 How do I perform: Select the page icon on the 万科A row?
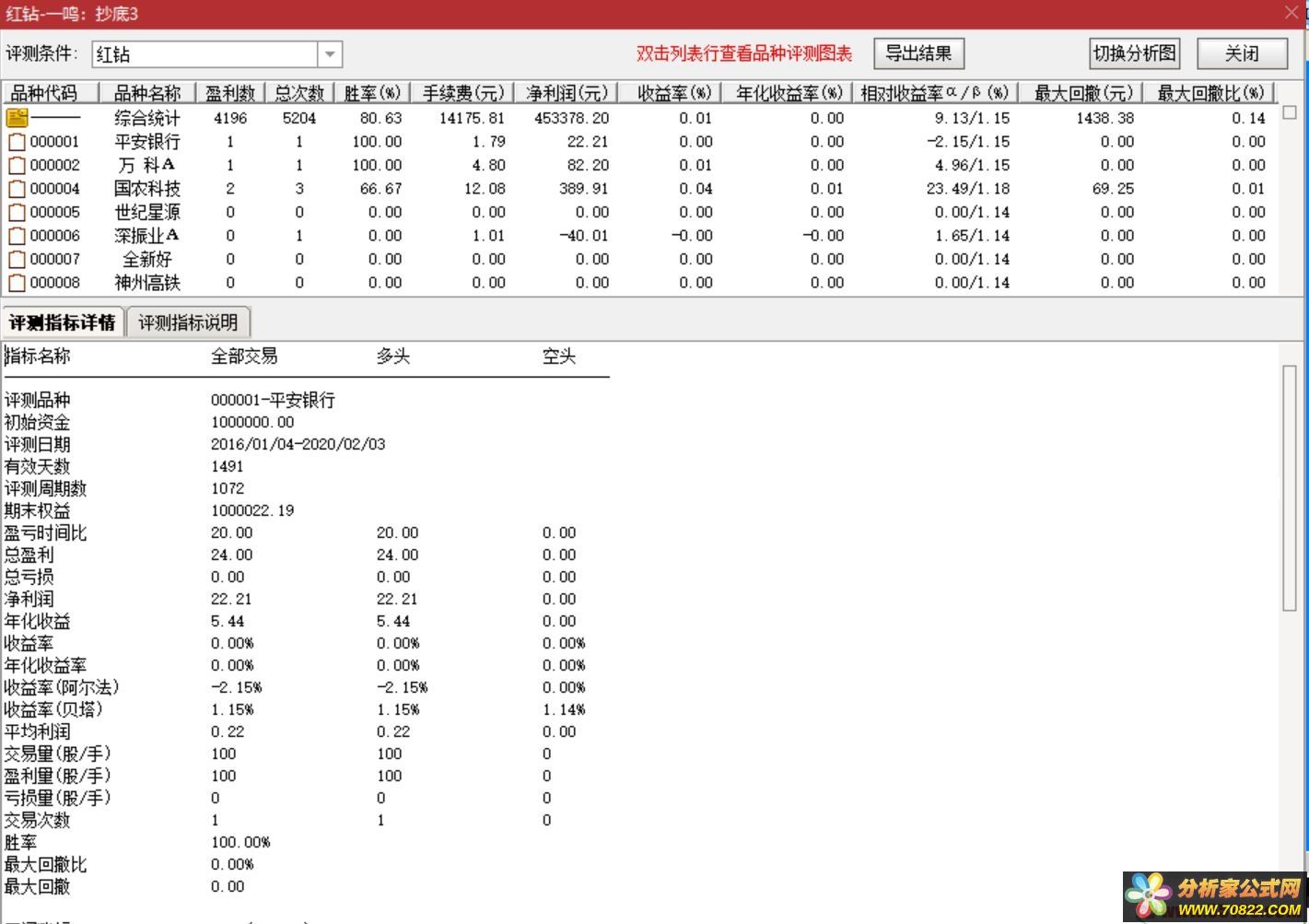coord(17,164)
